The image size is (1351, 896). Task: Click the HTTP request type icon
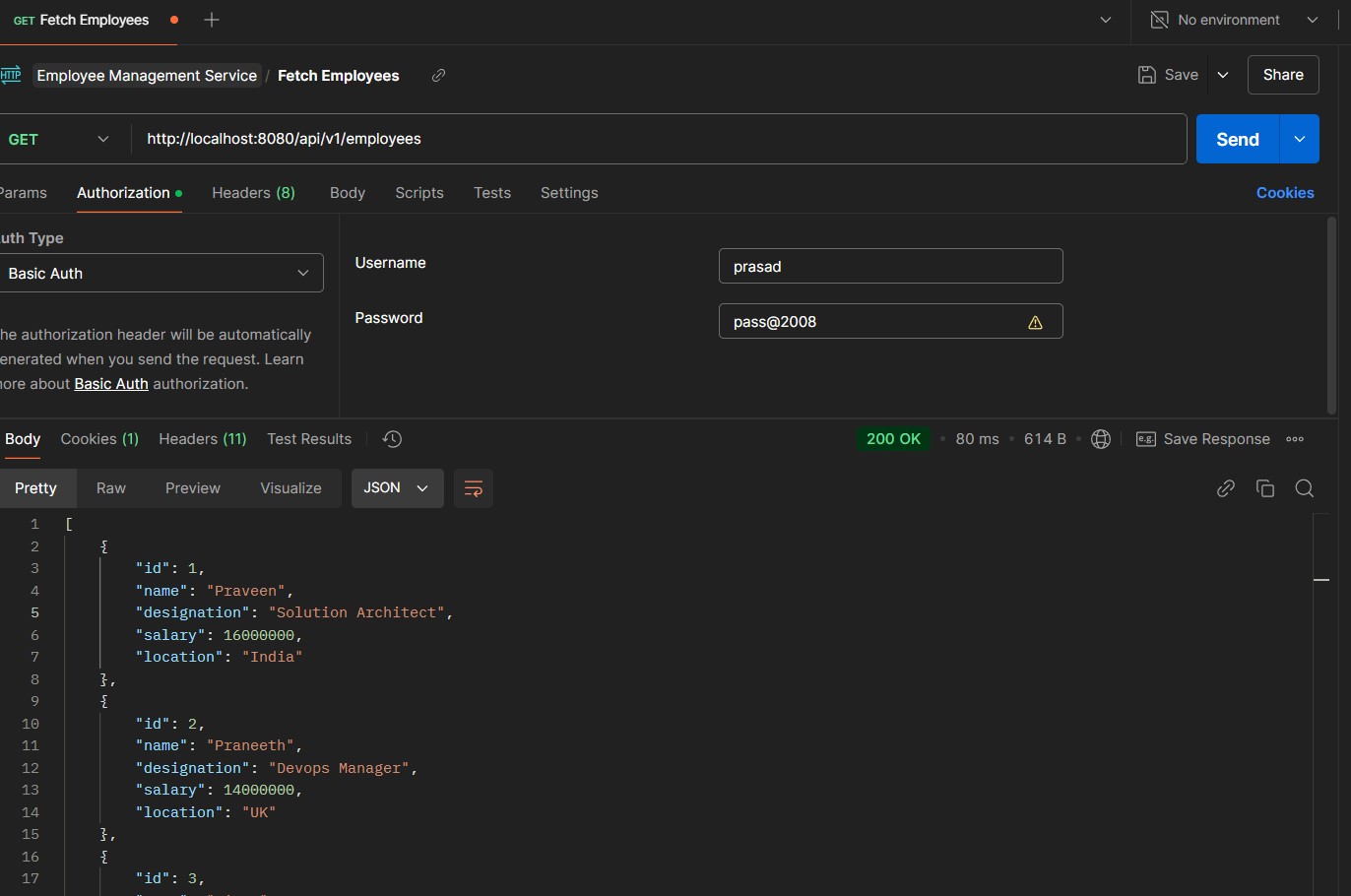coord(10,75)
